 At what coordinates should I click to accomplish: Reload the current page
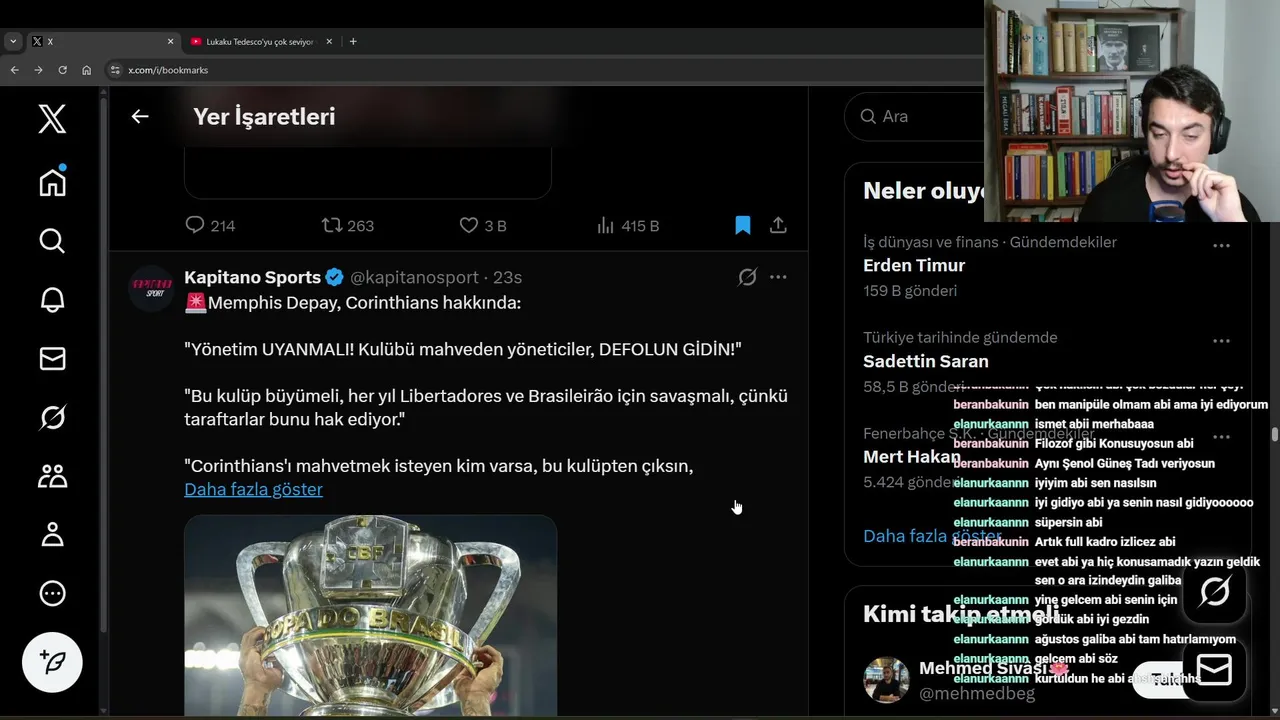pyautogui.click(x=62, y=70)
